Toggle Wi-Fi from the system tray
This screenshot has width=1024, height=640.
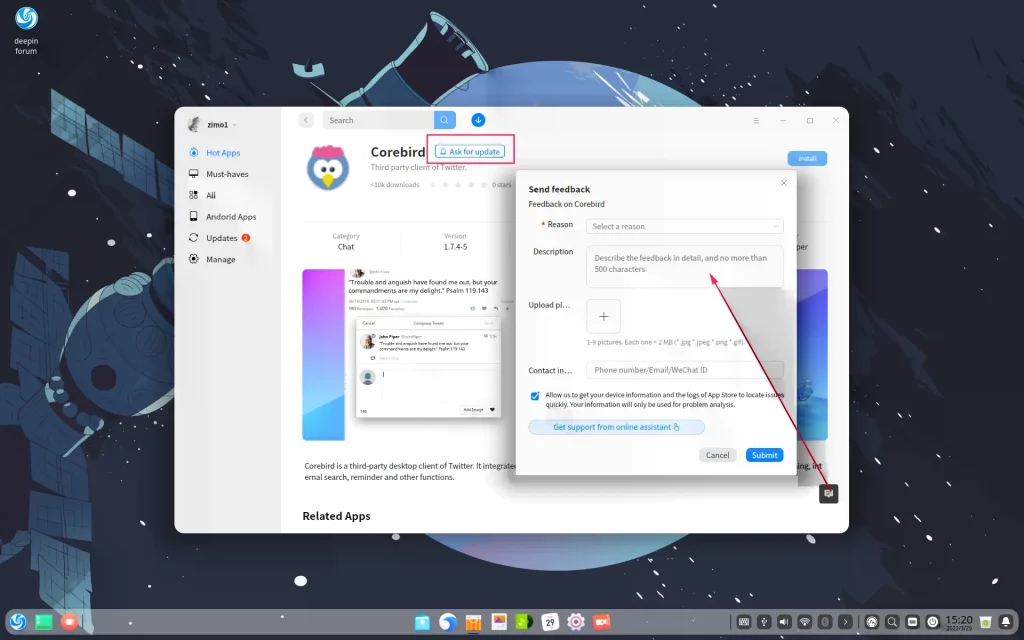[804, 621]
